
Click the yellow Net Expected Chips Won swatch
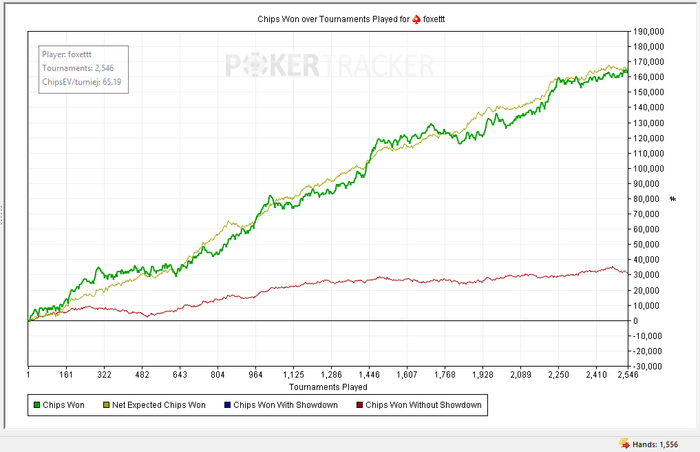(x=106, y=405)
